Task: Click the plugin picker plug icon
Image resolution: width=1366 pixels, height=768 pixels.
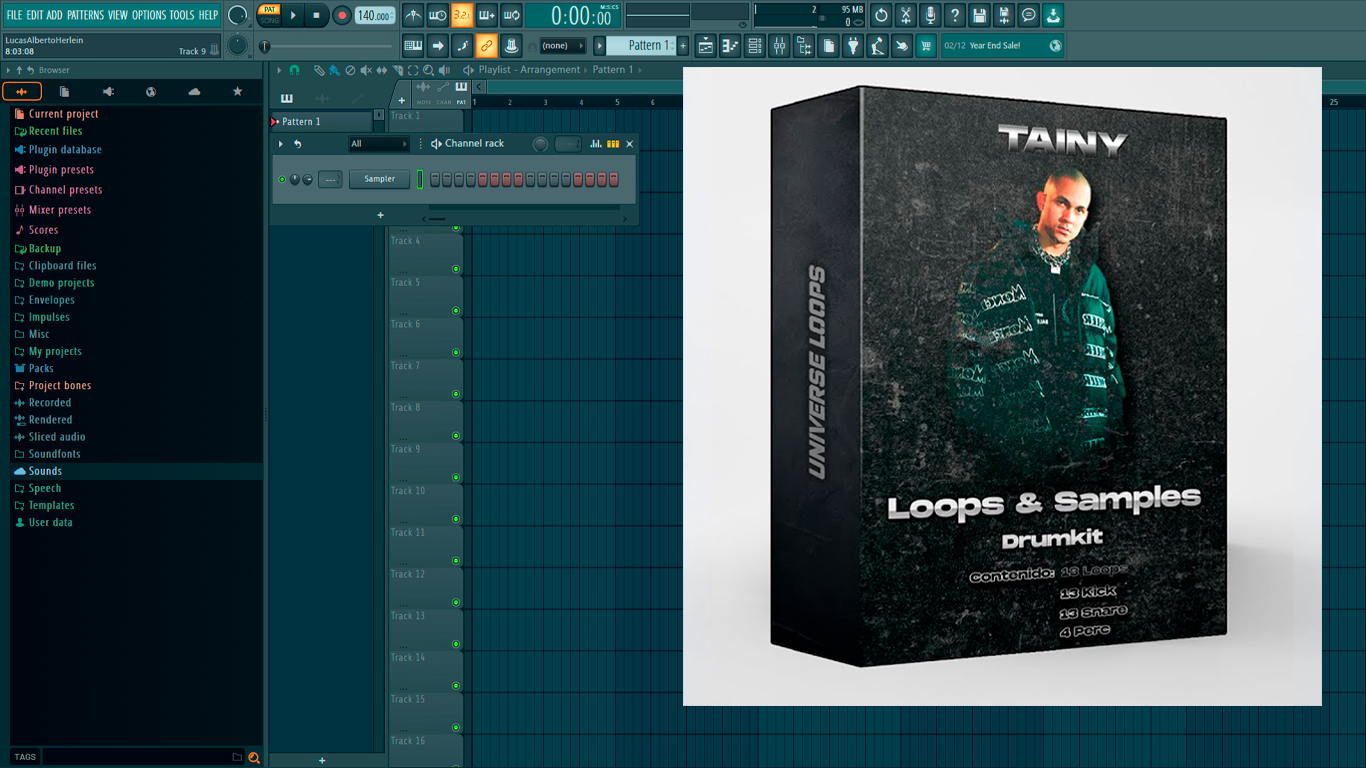Action: pyautogui.click(x=853, y=45)
